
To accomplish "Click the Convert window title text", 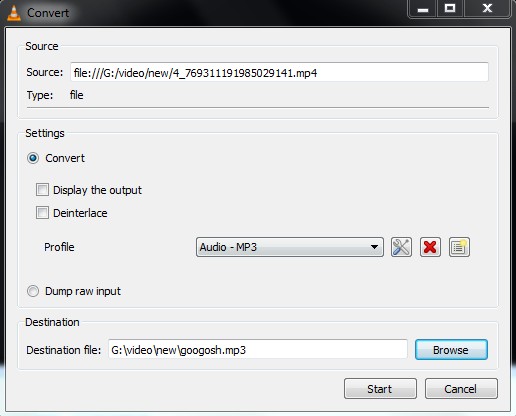I will pyautogui.click(x=48, y=13).
